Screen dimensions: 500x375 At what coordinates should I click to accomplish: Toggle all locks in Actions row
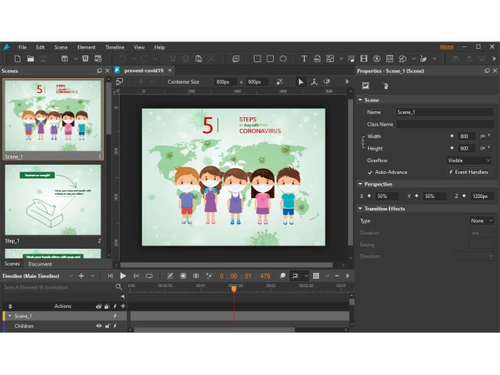pos(107,306)
